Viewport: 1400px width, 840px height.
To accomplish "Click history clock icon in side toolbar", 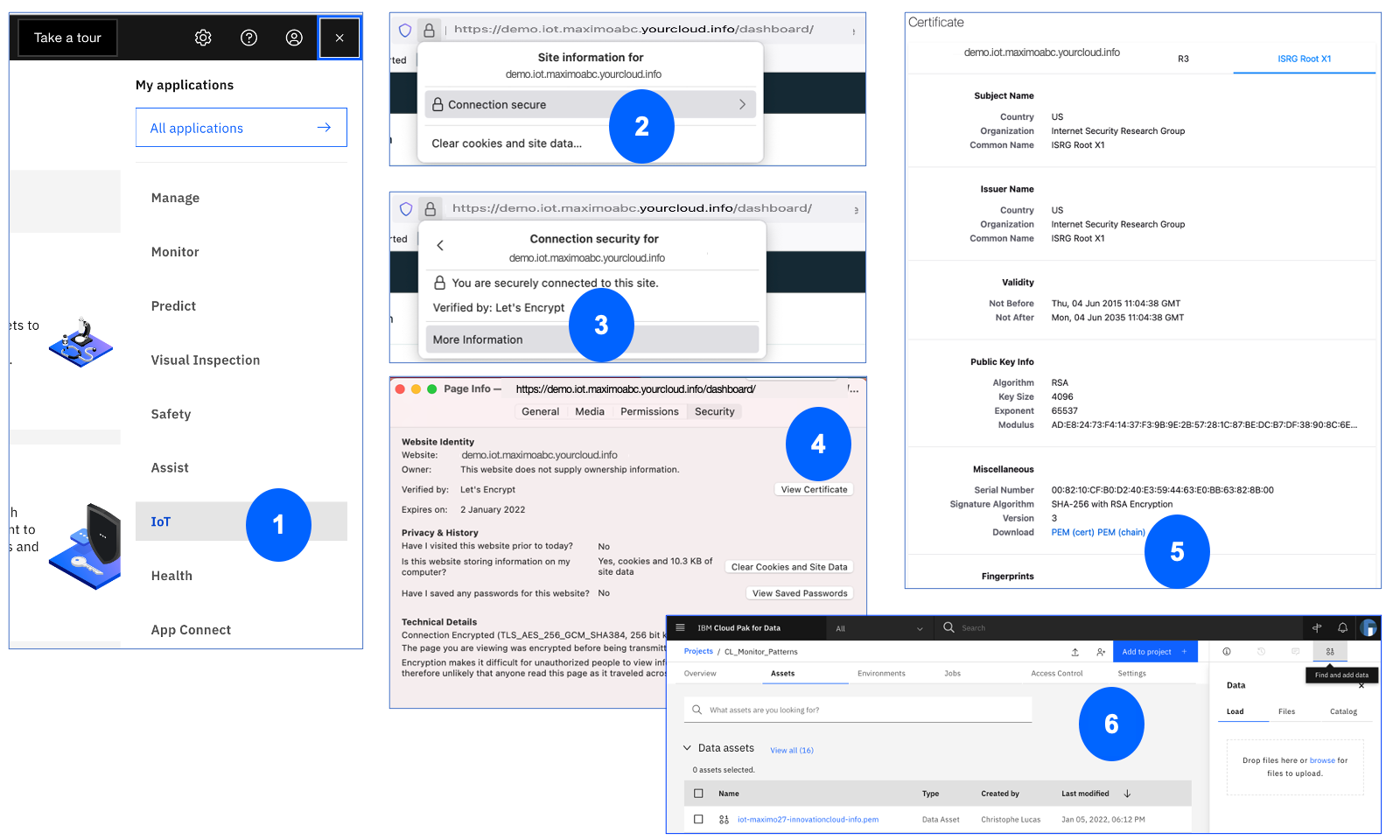I will click(x=1261, y=652).
